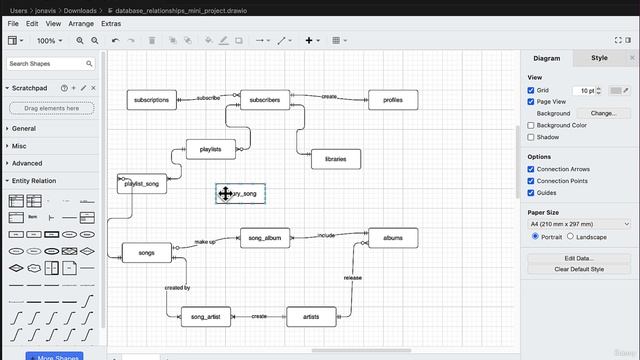Undo the last action
The width and height of the screenshot is (640, 360).
[116, 40]
